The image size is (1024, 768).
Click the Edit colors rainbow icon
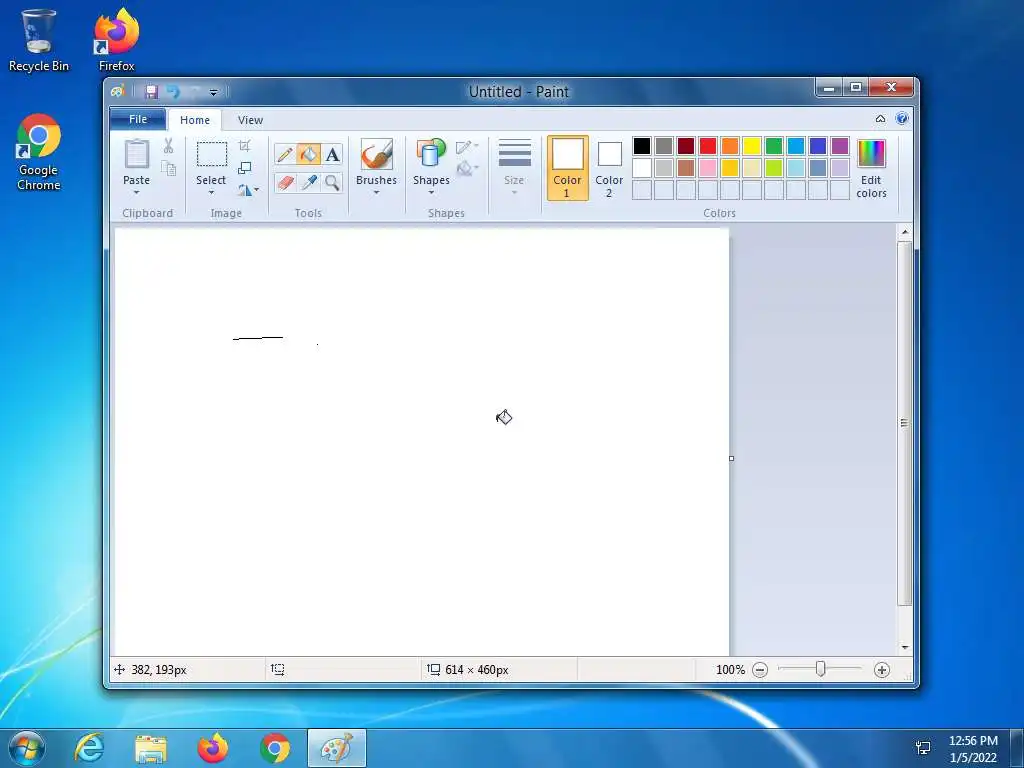(x=871, y=154)
